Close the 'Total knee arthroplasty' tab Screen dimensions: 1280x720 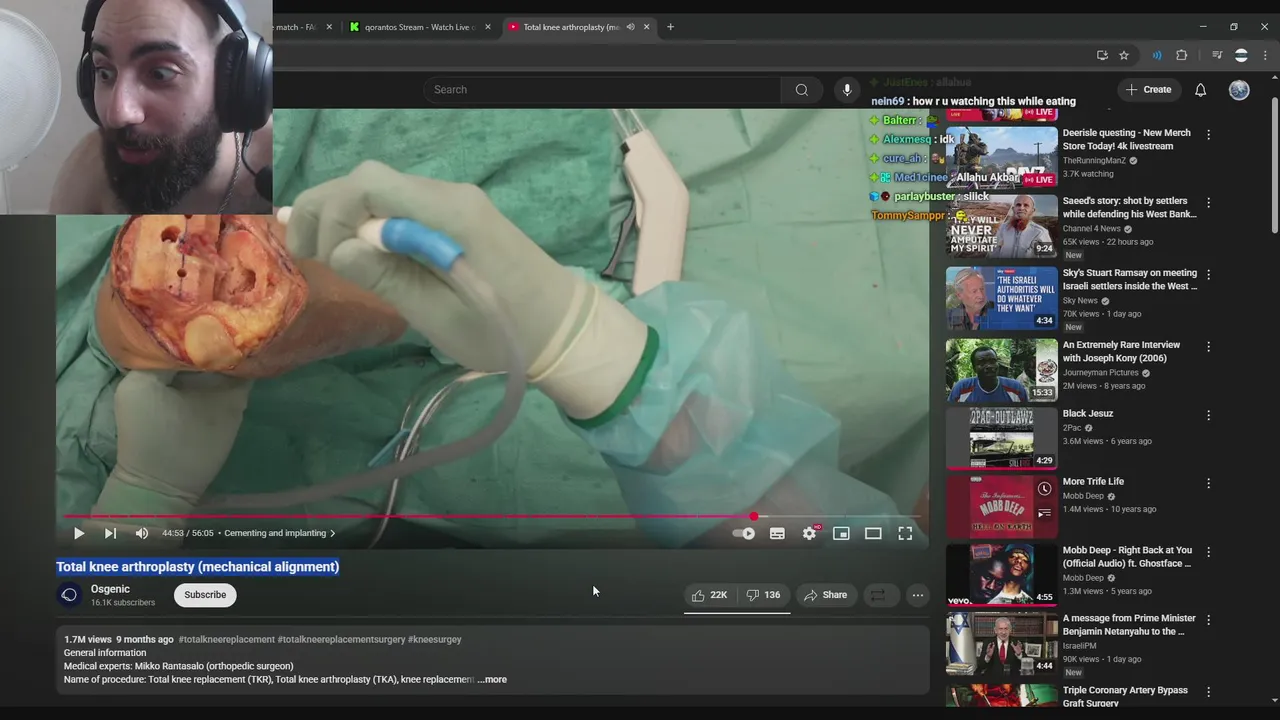click(646, 27)
